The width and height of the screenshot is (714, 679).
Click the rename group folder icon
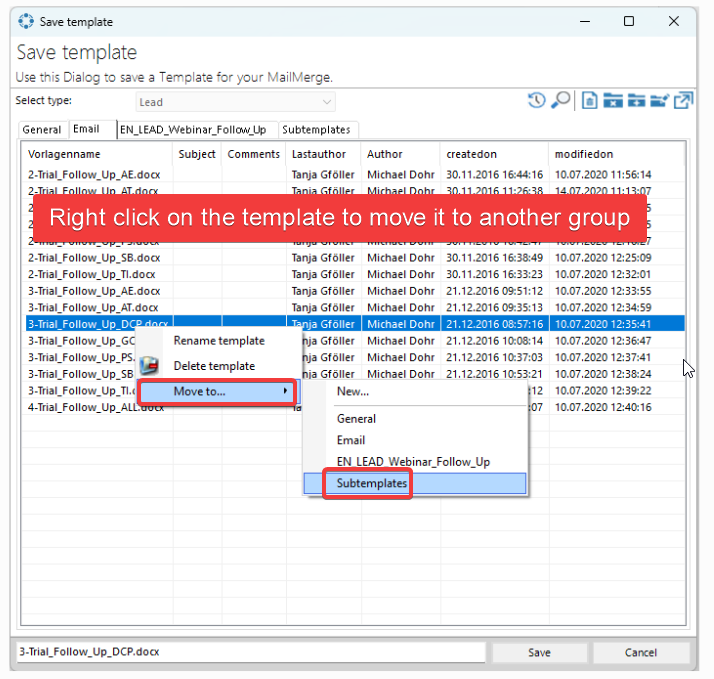(x=659, y=100)
